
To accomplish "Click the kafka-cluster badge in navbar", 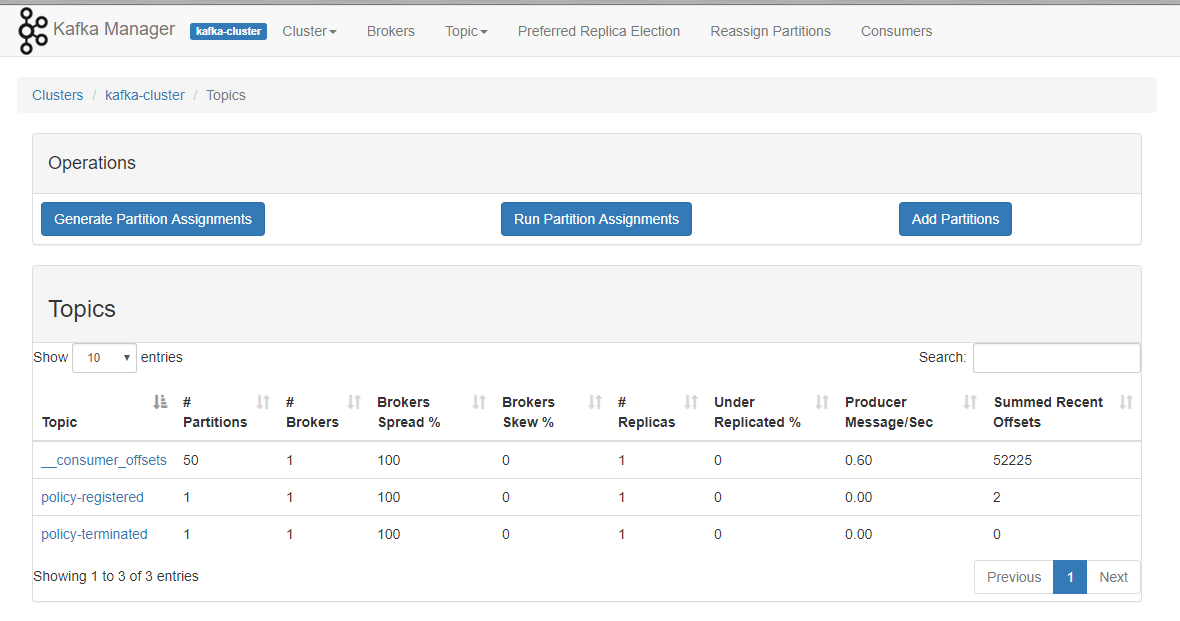I will pyautogui.click(x=228, y=31).
